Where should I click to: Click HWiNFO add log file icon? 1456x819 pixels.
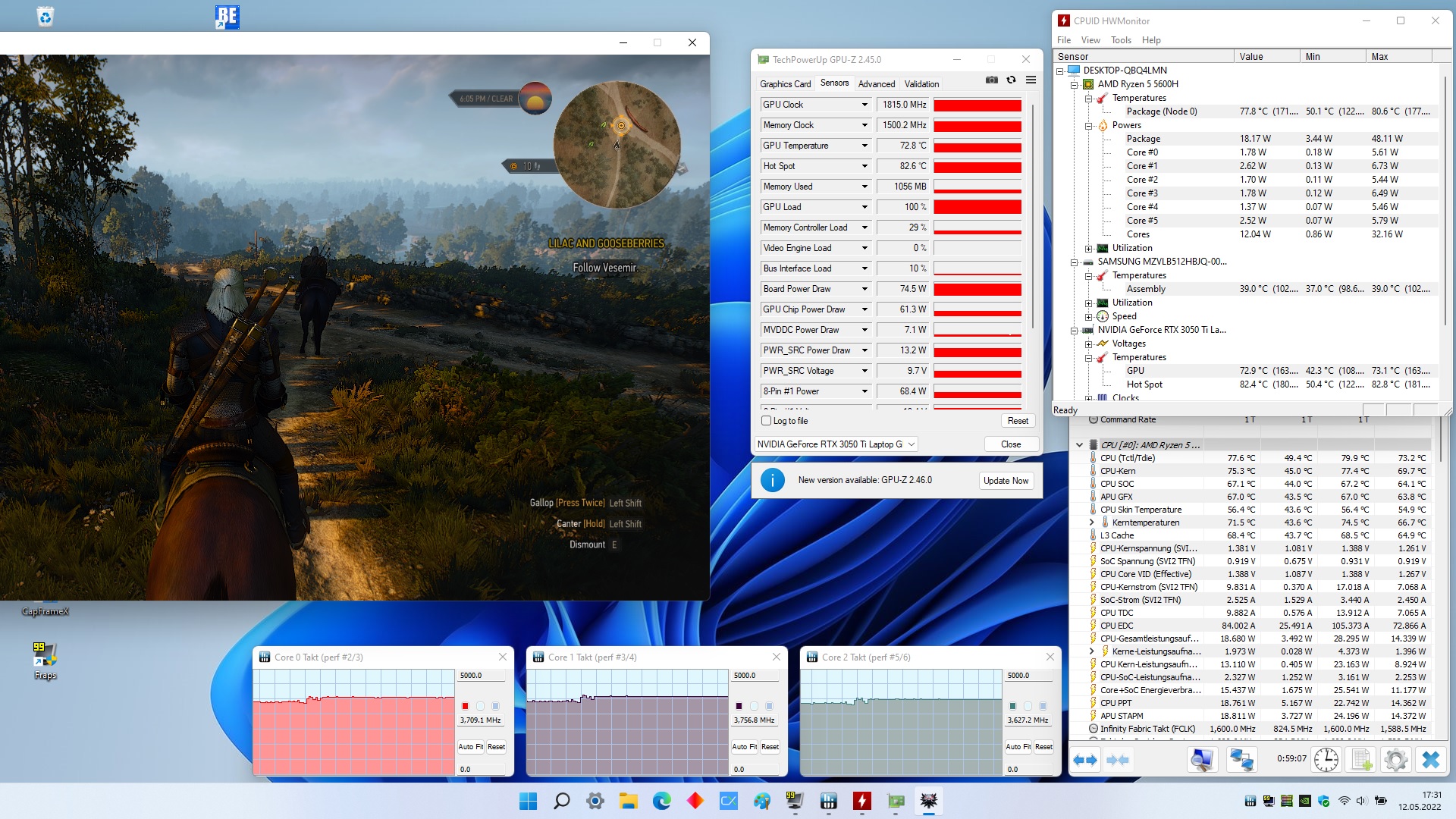tap(1361, 760)
